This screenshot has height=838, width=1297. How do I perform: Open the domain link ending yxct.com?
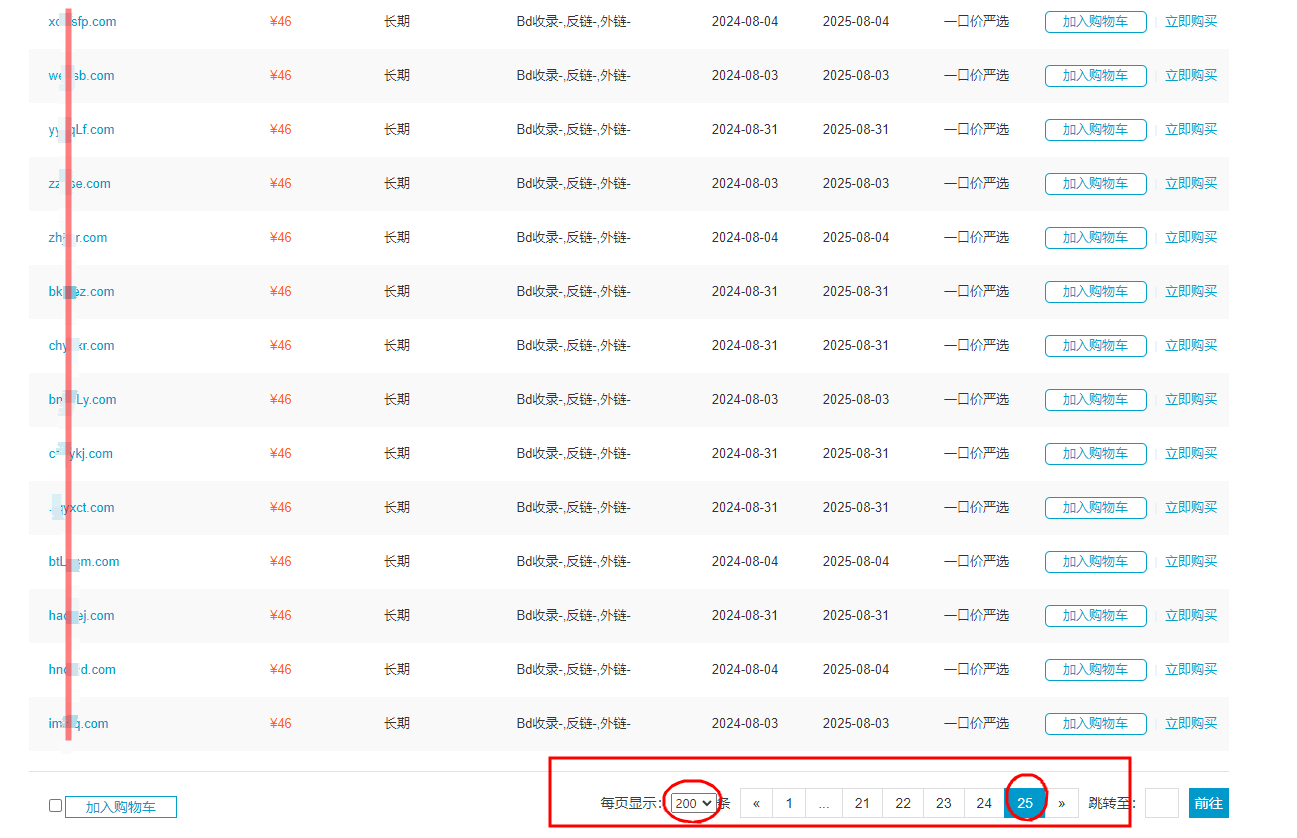pos(81,507)
